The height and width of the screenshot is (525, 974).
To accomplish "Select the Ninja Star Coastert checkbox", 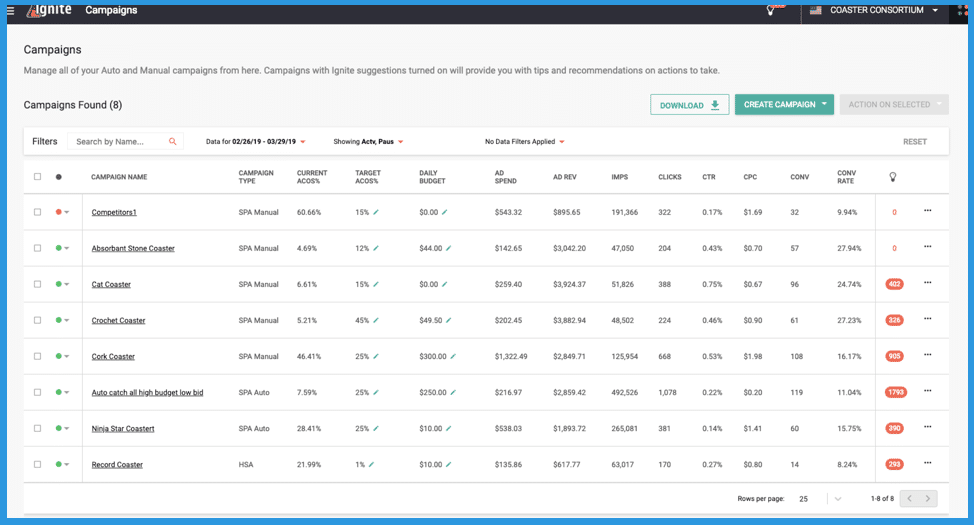I will 37,428.
